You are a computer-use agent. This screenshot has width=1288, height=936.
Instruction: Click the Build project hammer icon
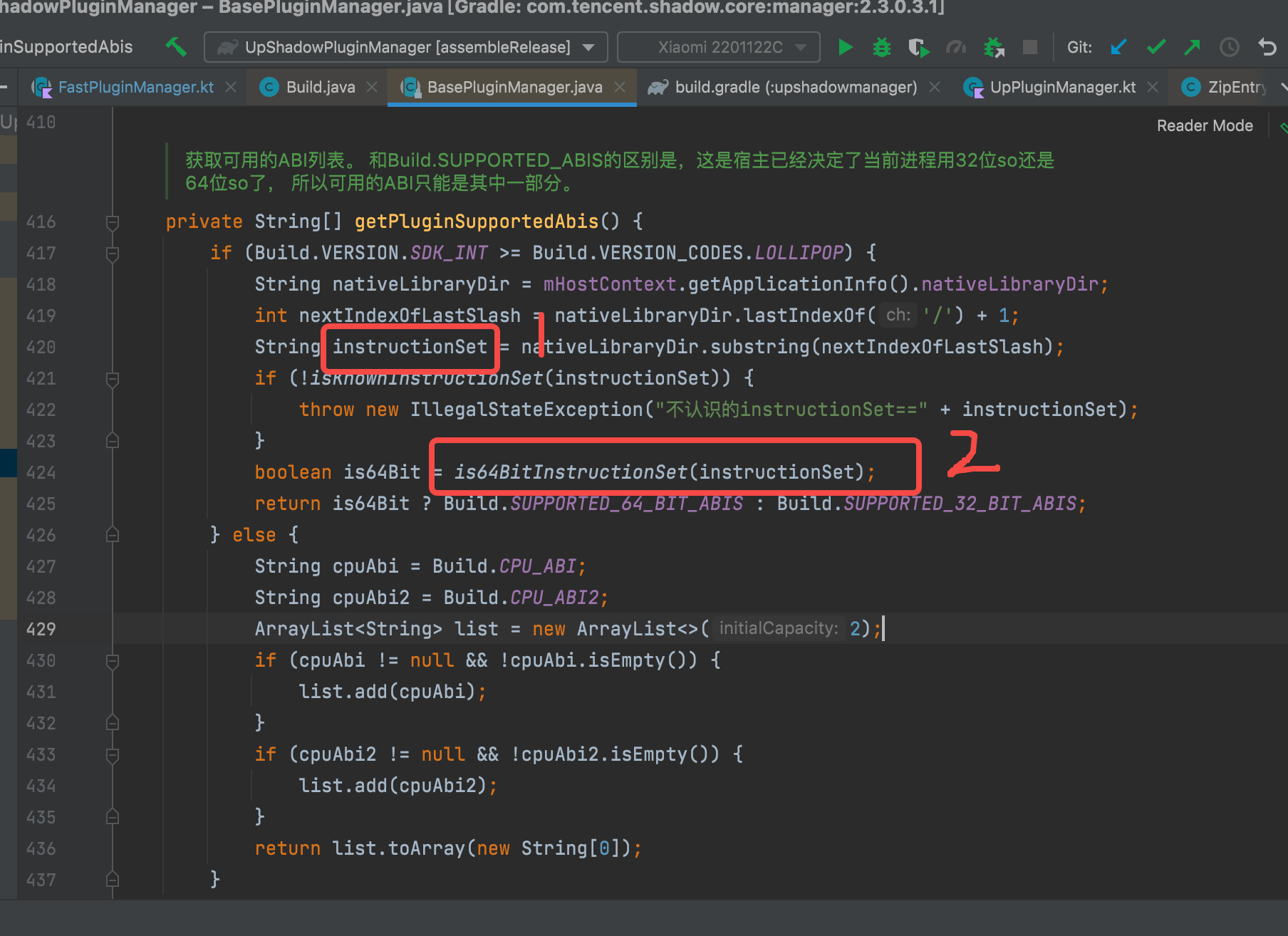coord(176,47)
